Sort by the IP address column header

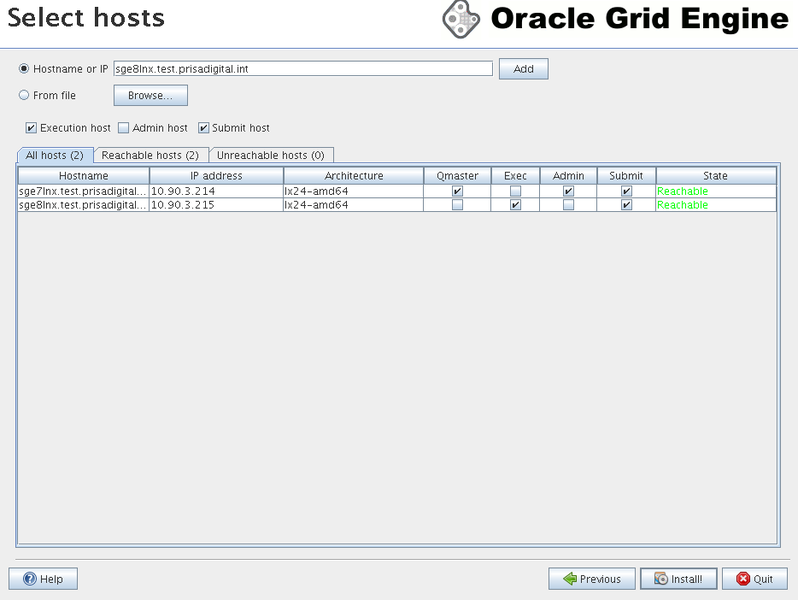pyautogui.click(x=216, y=176)
